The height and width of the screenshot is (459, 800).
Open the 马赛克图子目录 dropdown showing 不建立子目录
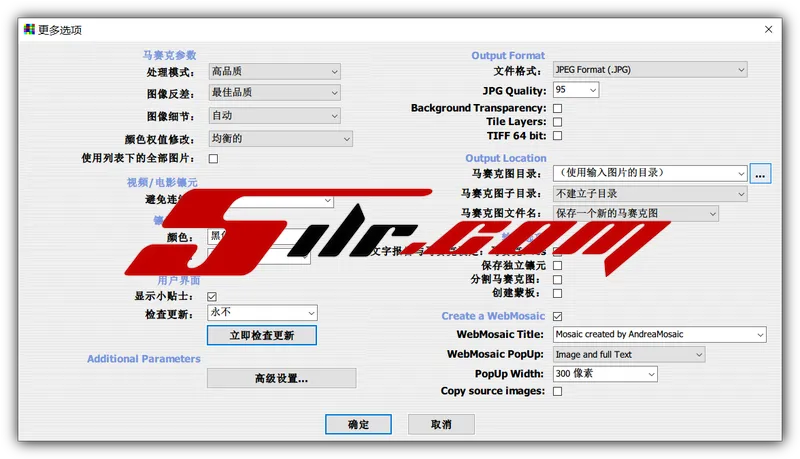pyautogui.click(x=650, y=194)
